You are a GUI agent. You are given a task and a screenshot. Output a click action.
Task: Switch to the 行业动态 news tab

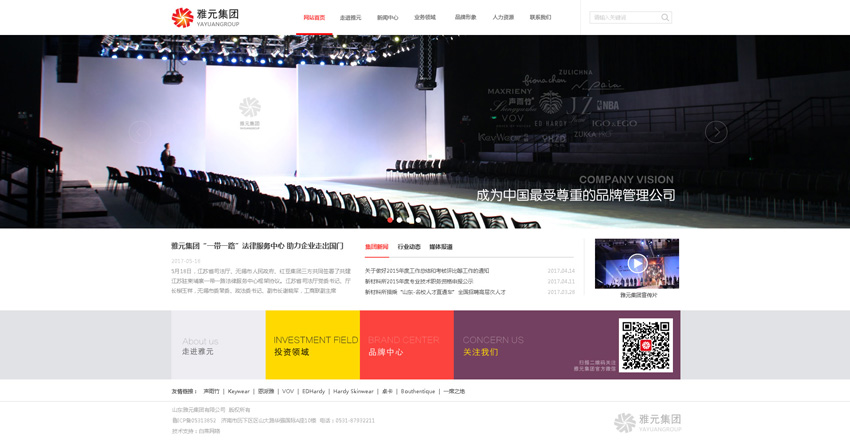point(409,247)
